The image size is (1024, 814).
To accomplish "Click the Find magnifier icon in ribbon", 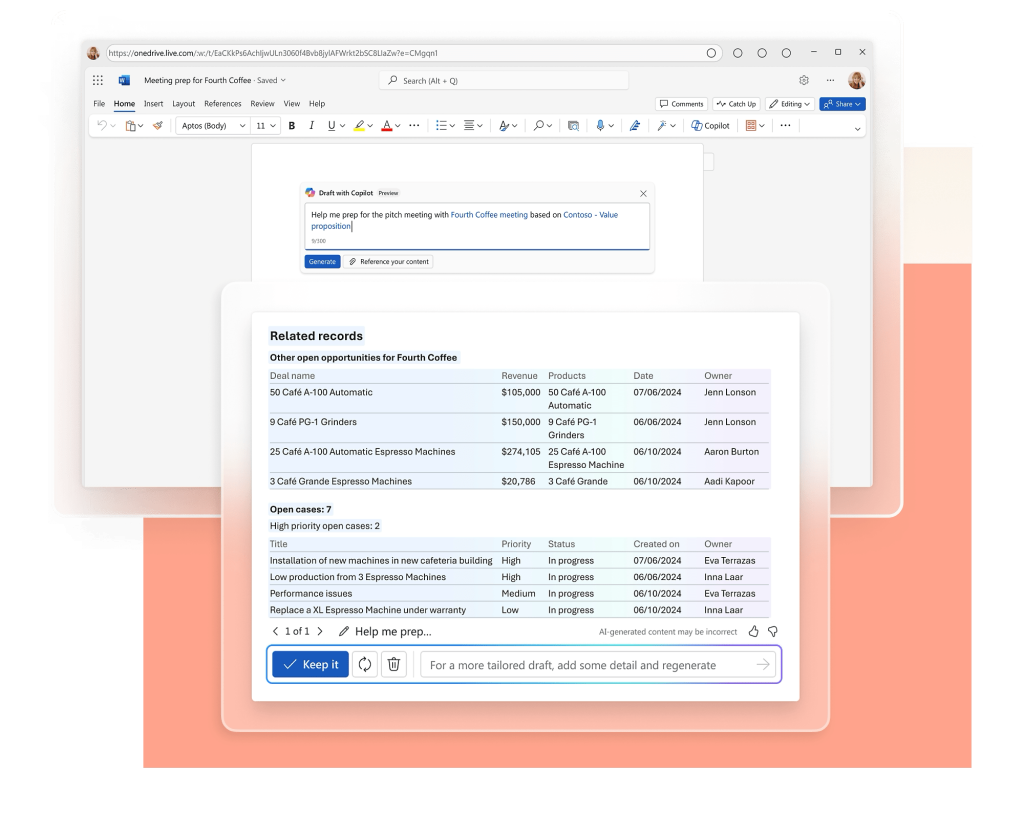I will click(539, 125).
